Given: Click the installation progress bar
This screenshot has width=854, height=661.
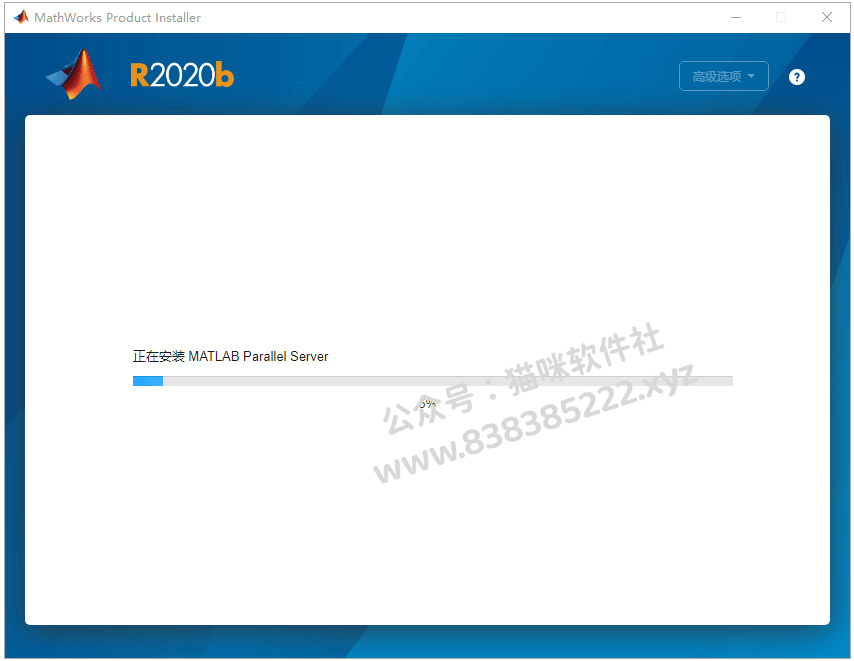Looking at the screenshot, I should tap(432, 381).
